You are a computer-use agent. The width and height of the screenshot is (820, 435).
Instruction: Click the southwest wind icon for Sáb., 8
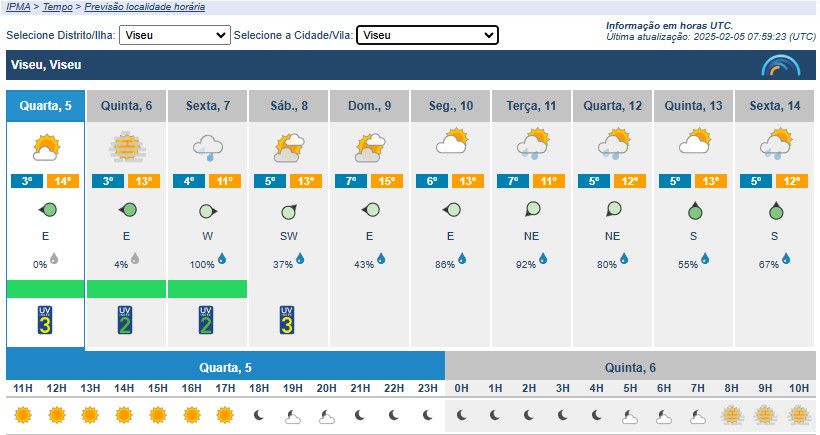click(289, 211)
